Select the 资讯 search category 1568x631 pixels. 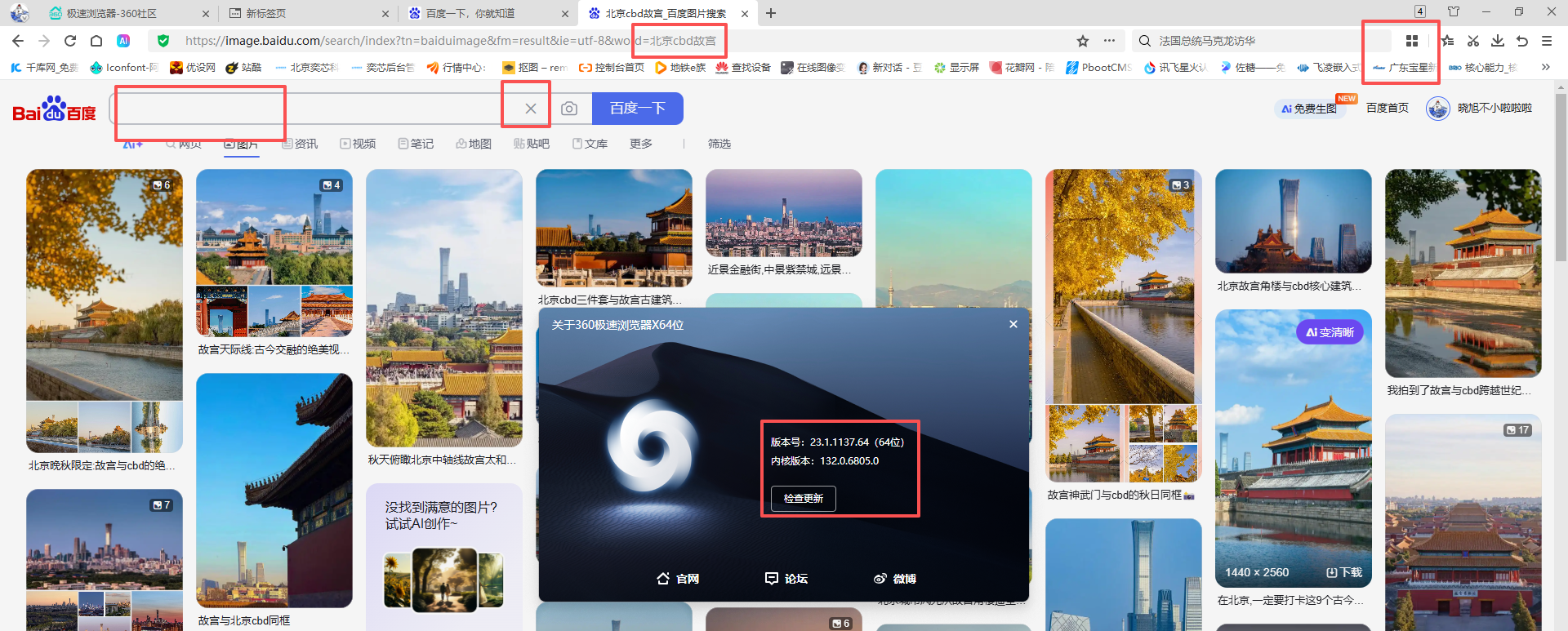pos(300,144)
